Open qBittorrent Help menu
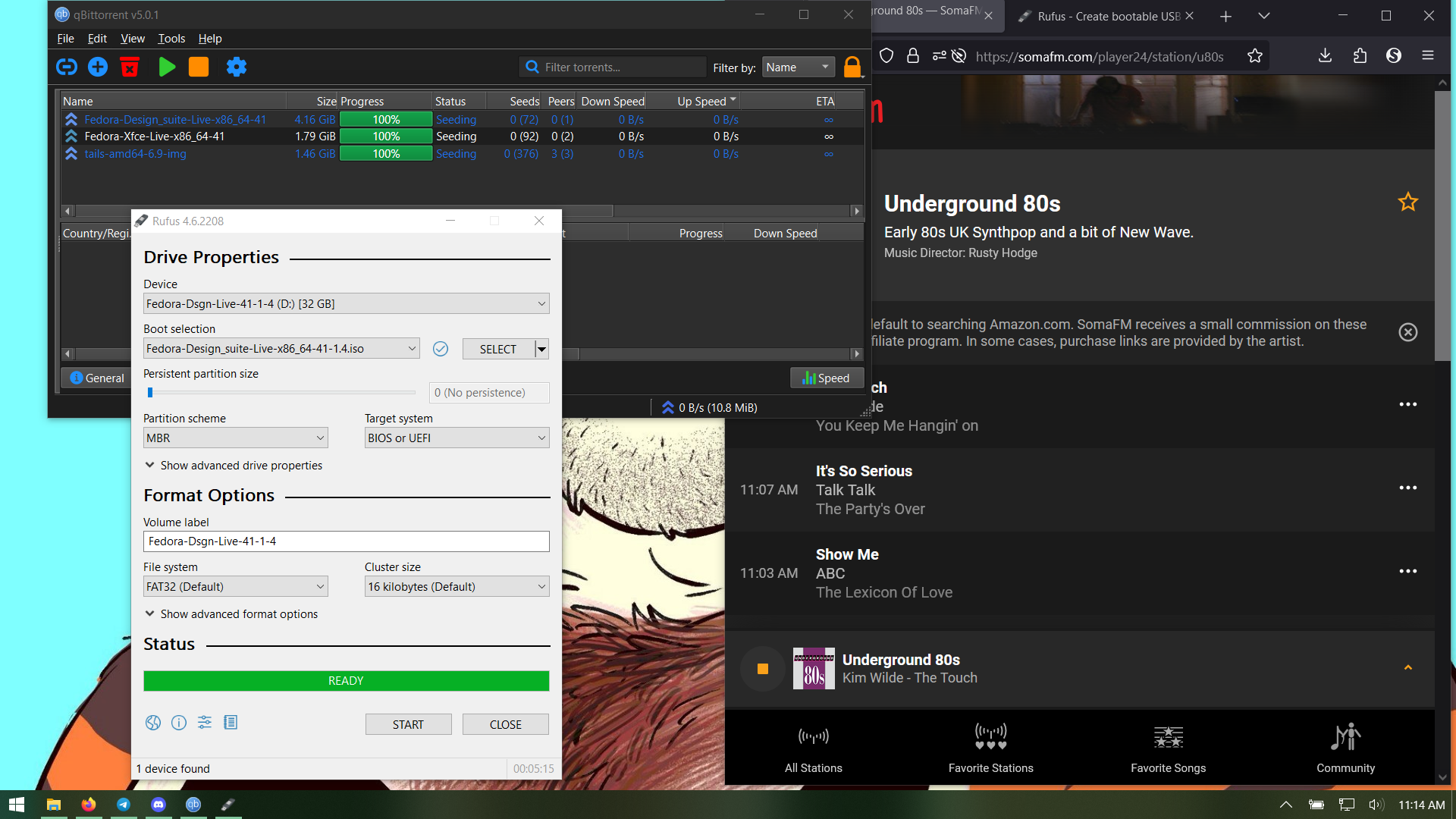This screenshot has width=1456, height=819. click(x=210, y=39)
